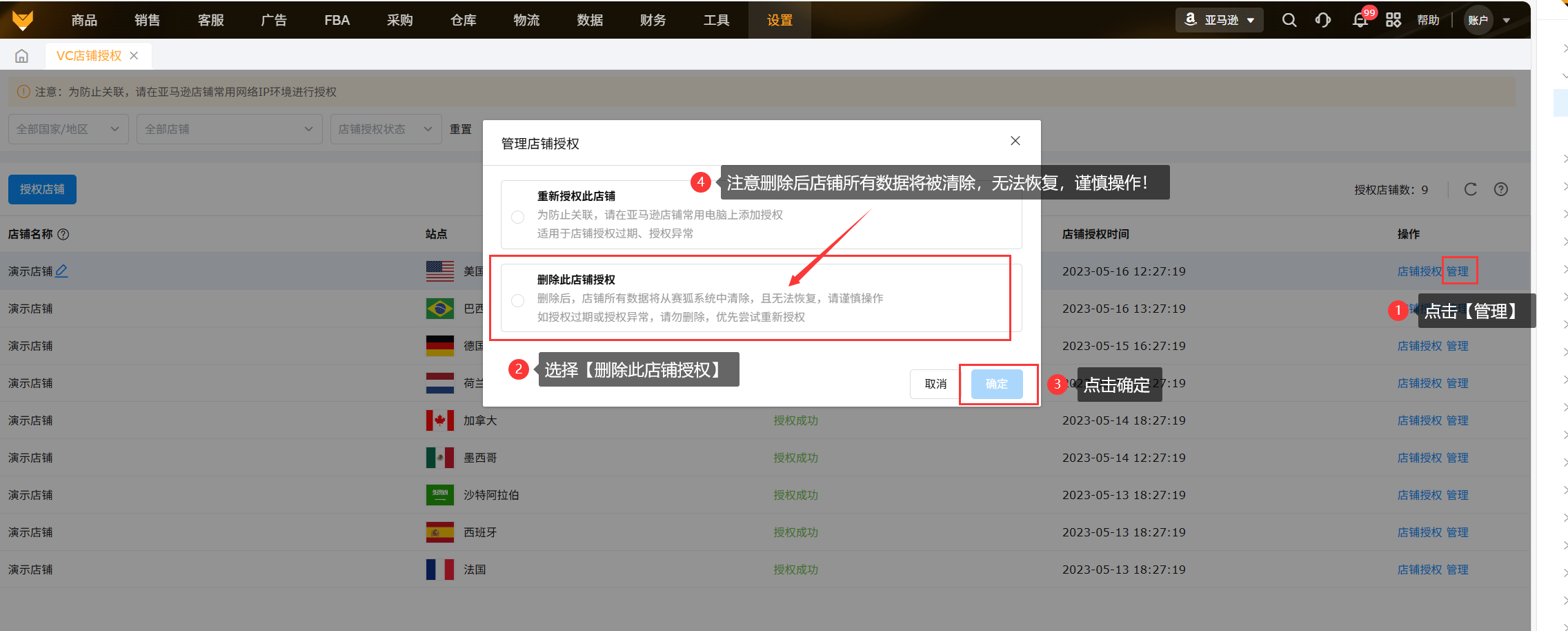
Task: Click the help icon beside the refresh button
Action: 1501,189
